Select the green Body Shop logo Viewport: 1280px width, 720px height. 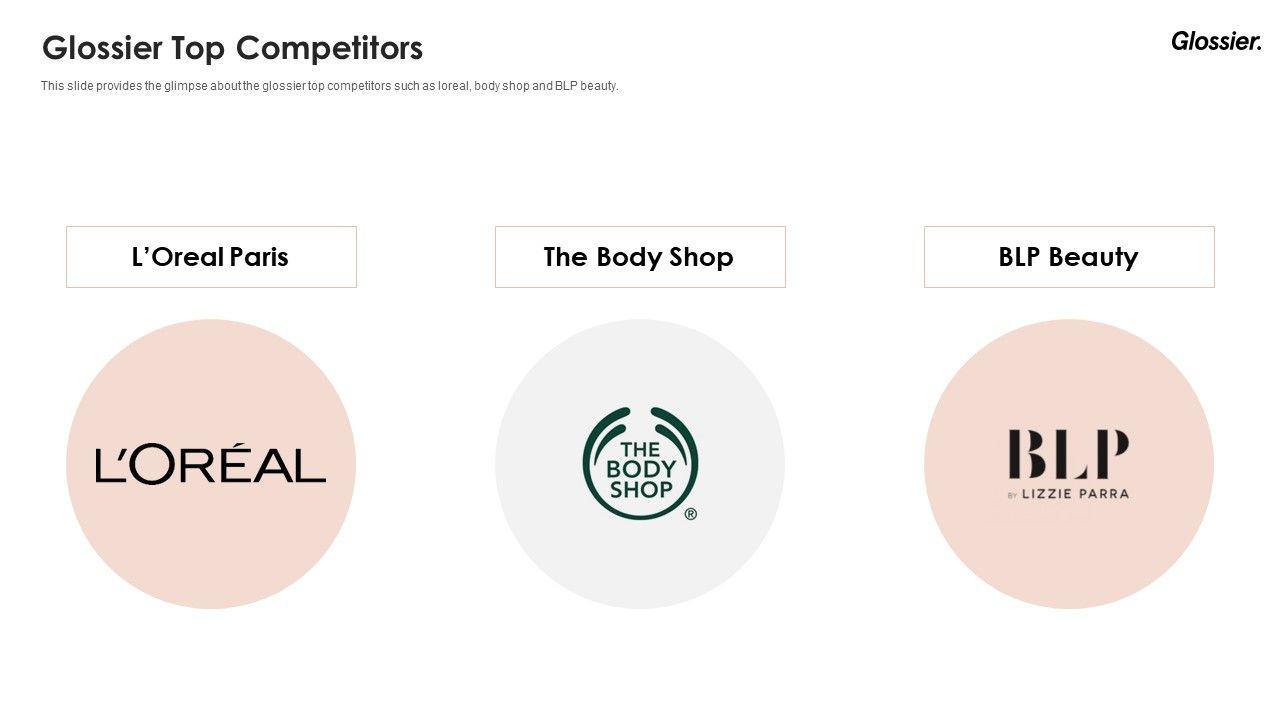point(640,463)
